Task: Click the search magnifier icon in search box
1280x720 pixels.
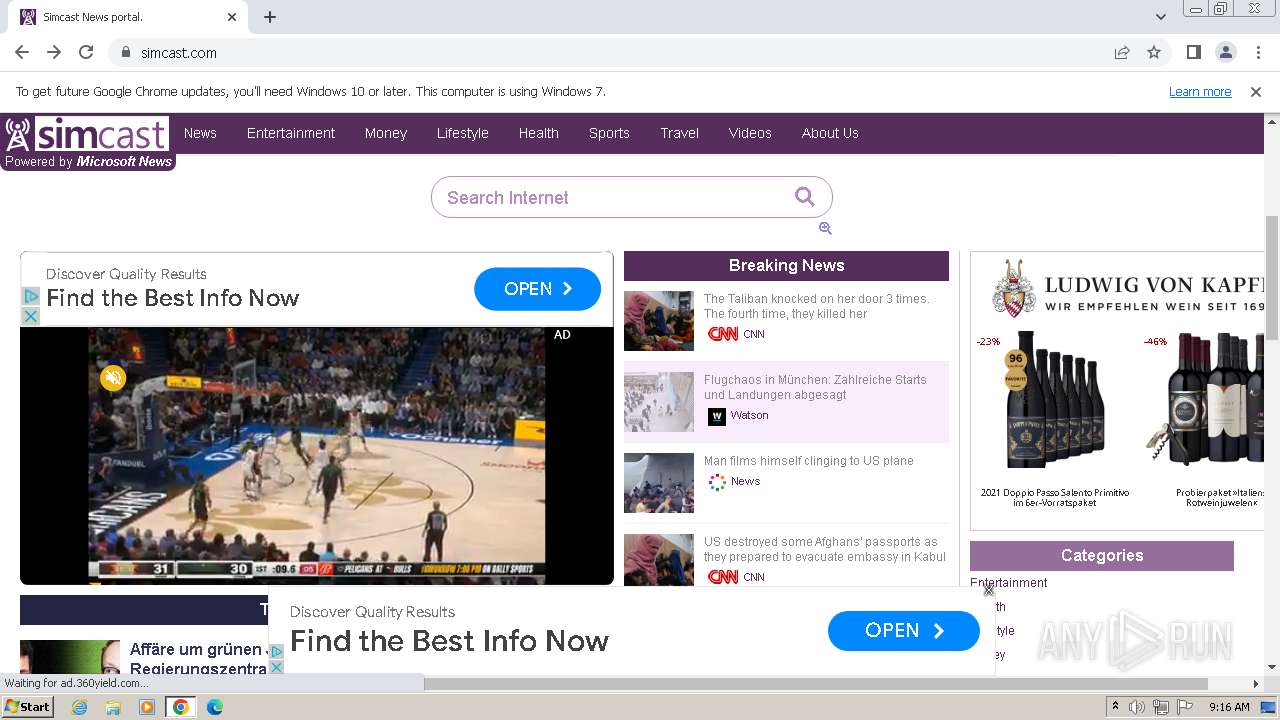Action: 805,197
